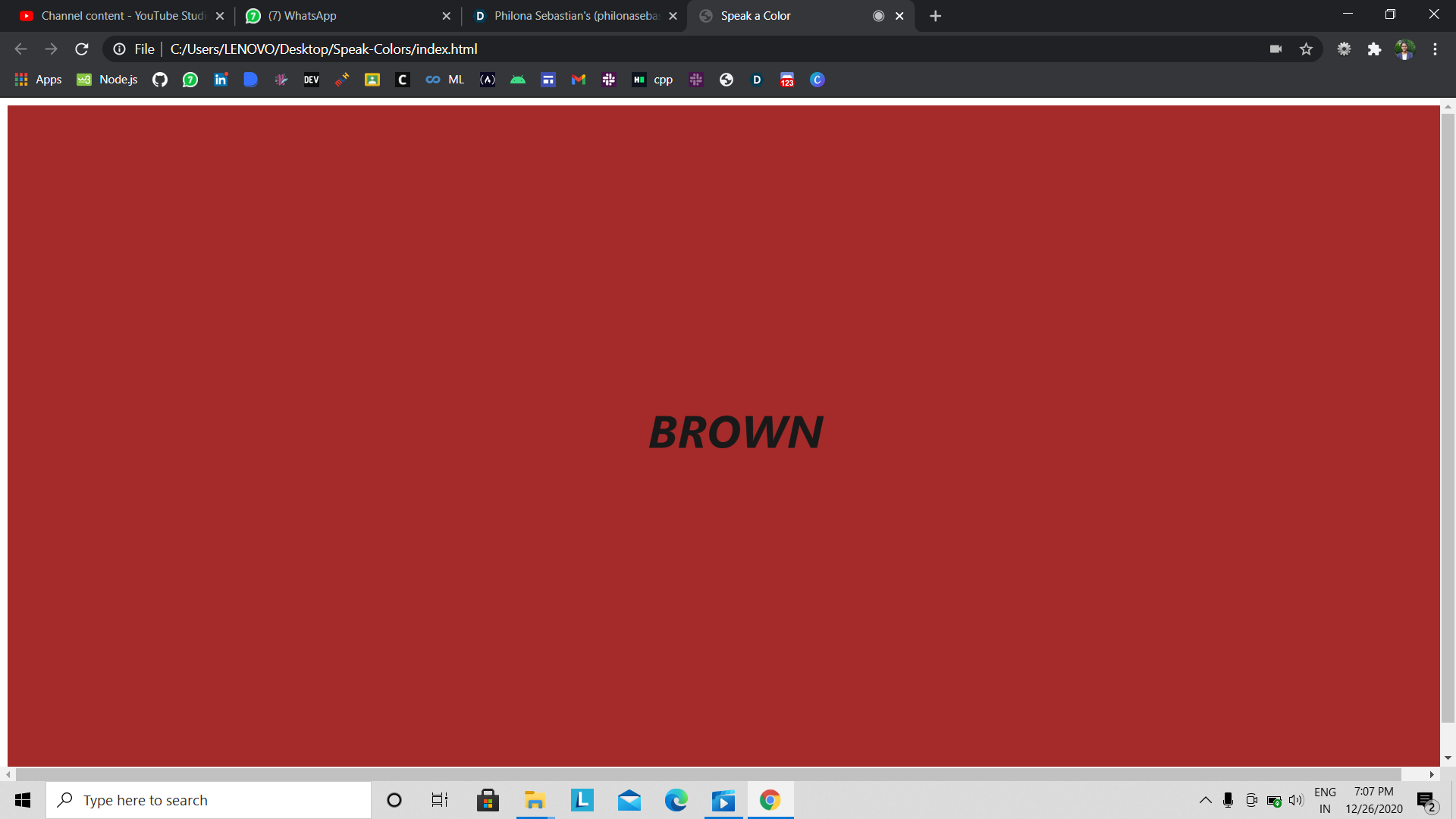Bookmark this page with the star
Screen dimensions: 1456x819
coord(1306,49)
